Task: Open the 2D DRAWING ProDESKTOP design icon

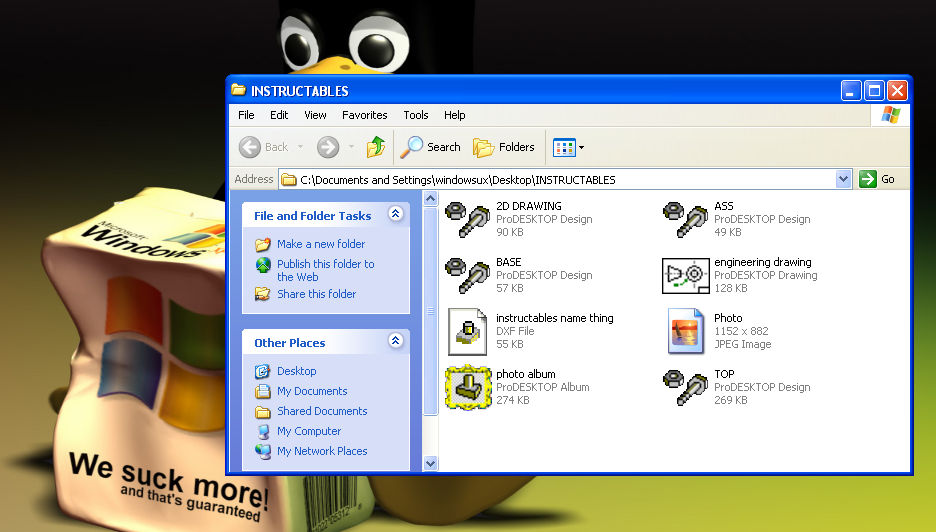Action: click(x=467, y=220)
